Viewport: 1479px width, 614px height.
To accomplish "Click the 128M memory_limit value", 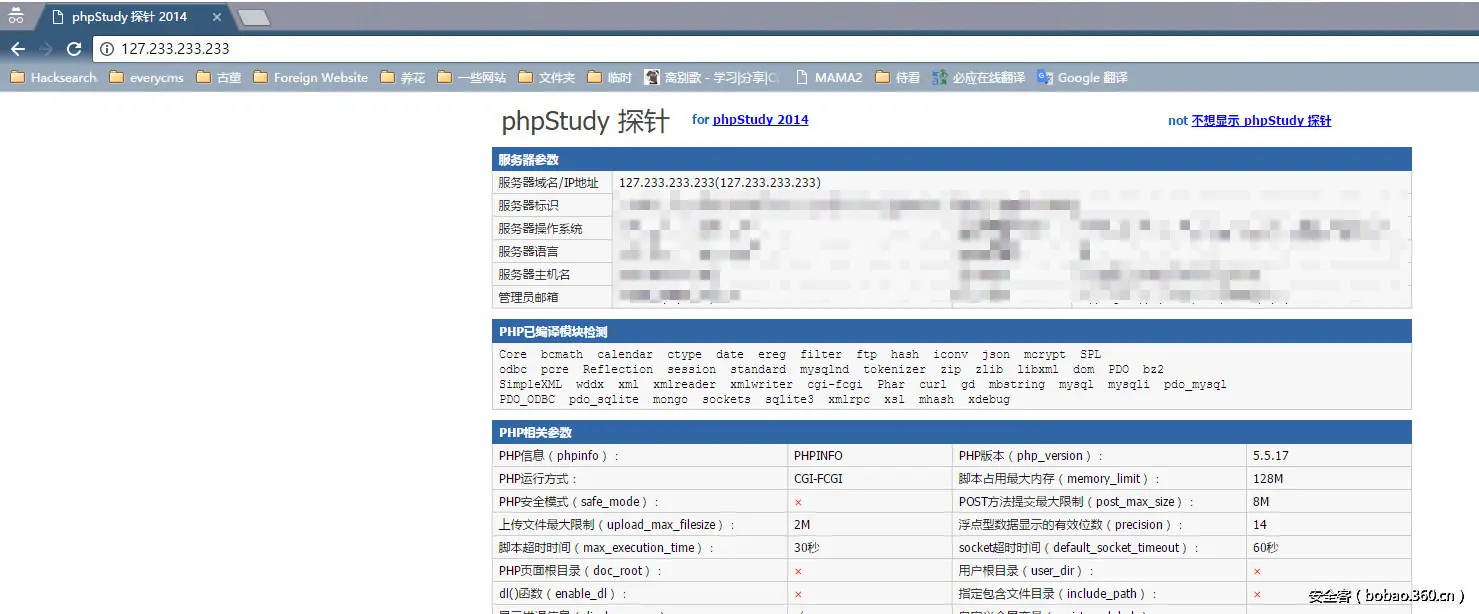I will click(1268, 479).
